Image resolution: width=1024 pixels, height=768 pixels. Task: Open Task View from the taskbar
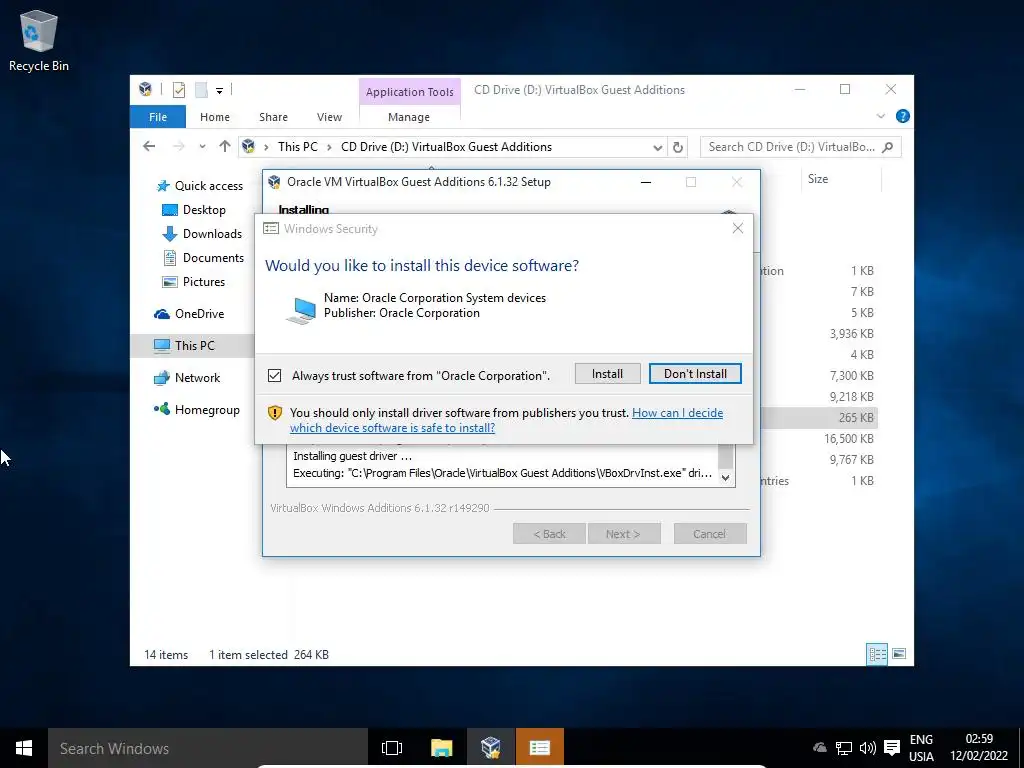click(x=392, y=748)
